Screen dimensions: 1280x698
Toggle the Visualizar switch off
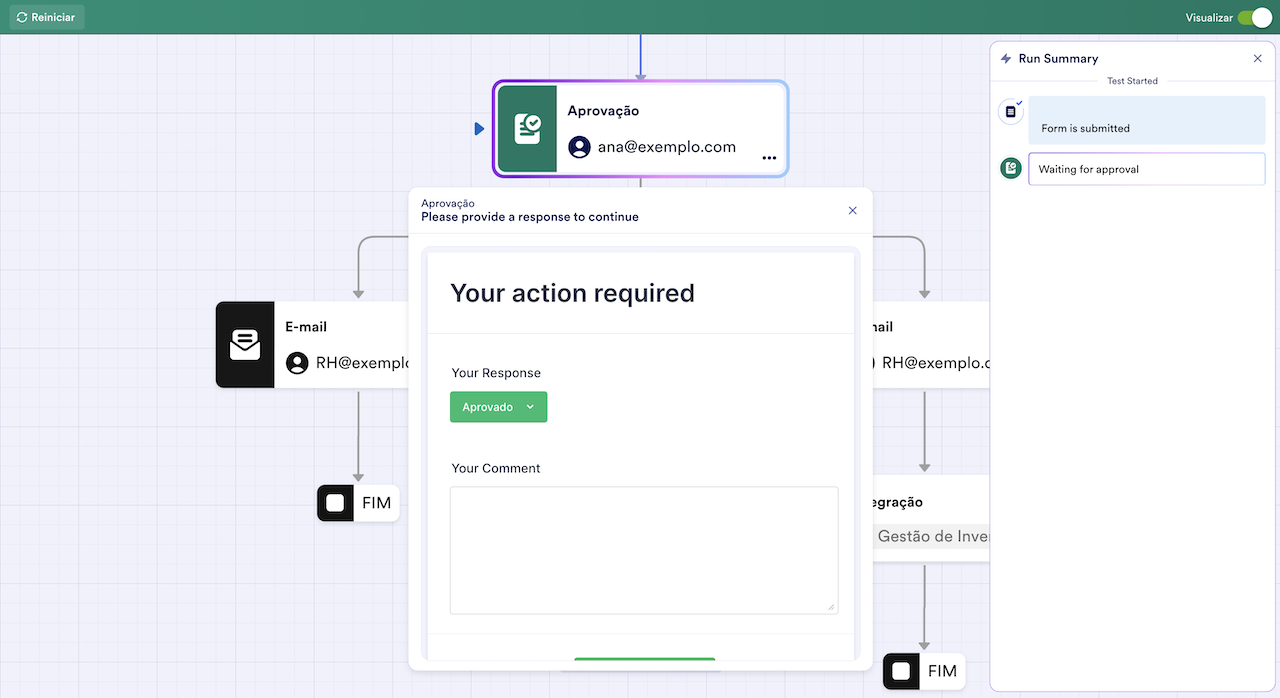pyautogui.click(x=1253, y=18)
